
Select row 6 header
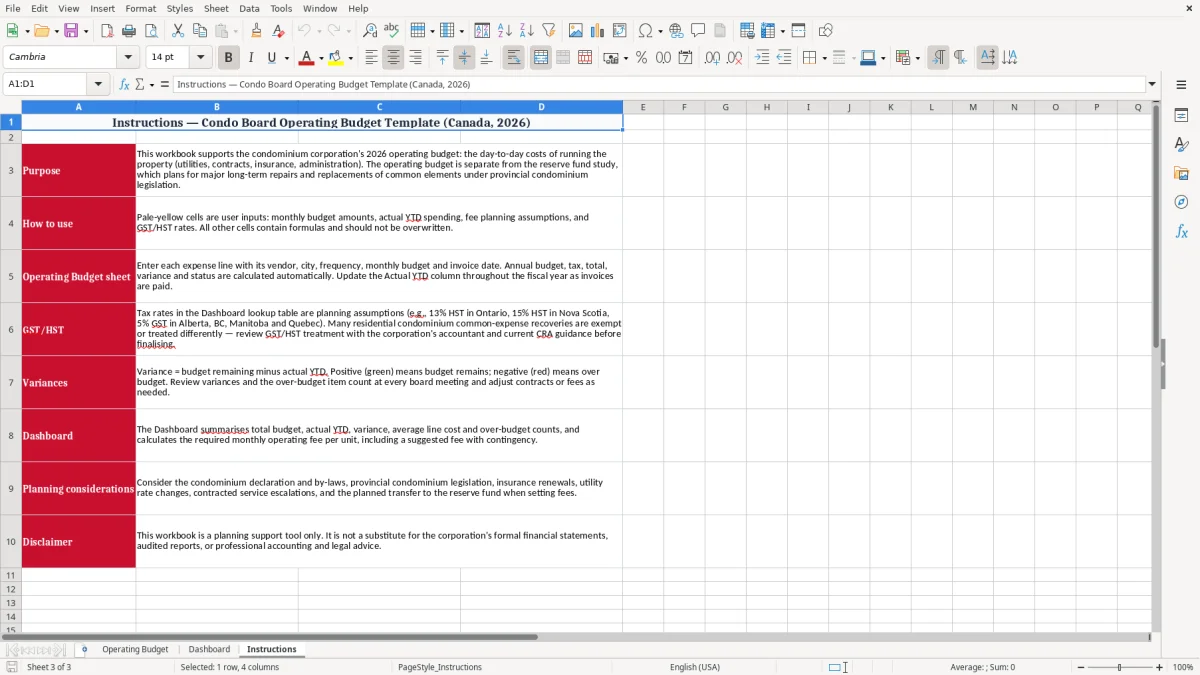[11, 329]
